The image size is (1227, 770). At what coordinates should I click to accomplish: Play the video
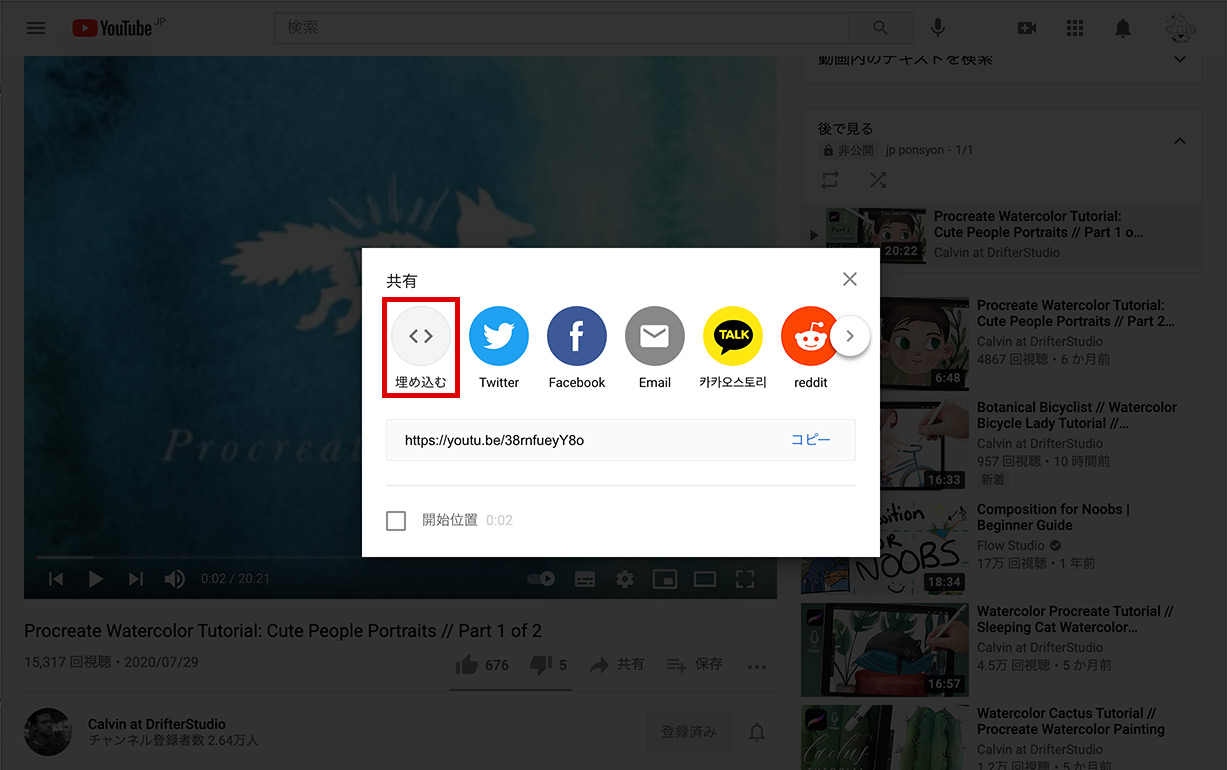pos(96,578)
